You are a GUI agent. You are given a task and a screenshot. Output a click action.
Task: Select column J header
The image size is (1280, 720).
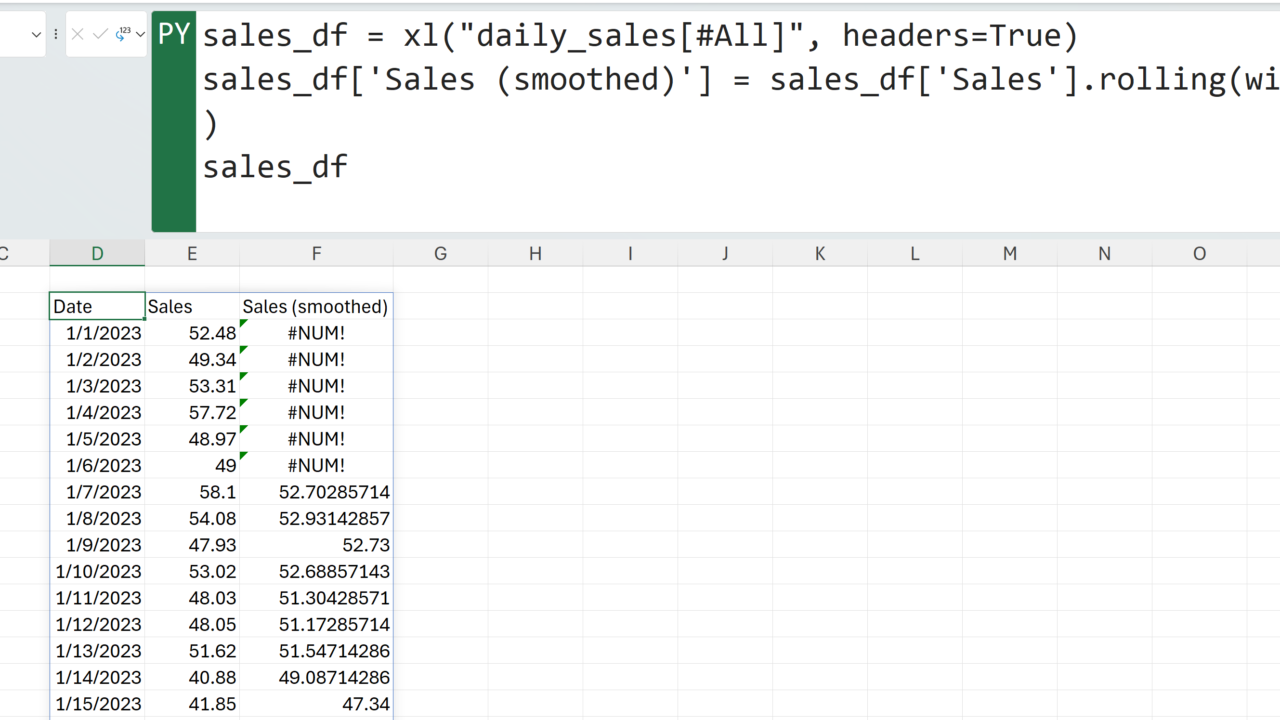725,254
